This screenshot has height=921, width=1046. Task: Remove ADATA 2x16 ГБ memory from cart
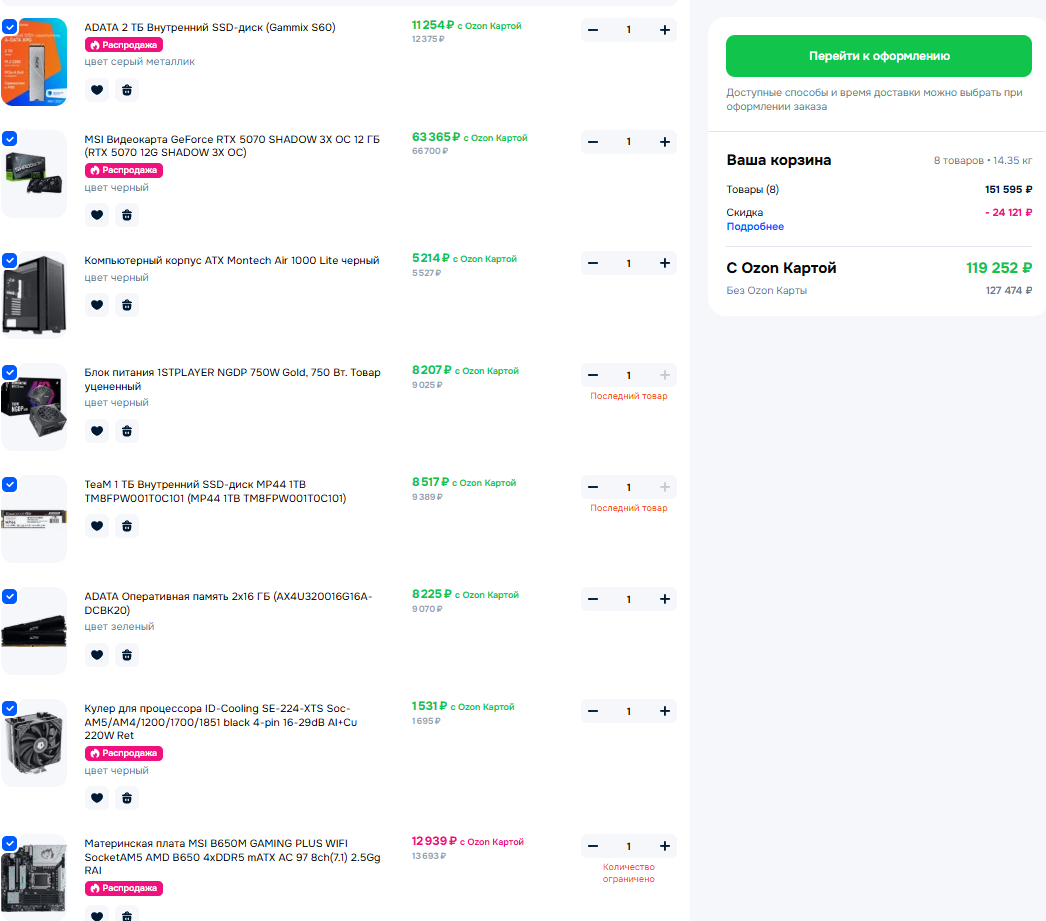point(127,655)
